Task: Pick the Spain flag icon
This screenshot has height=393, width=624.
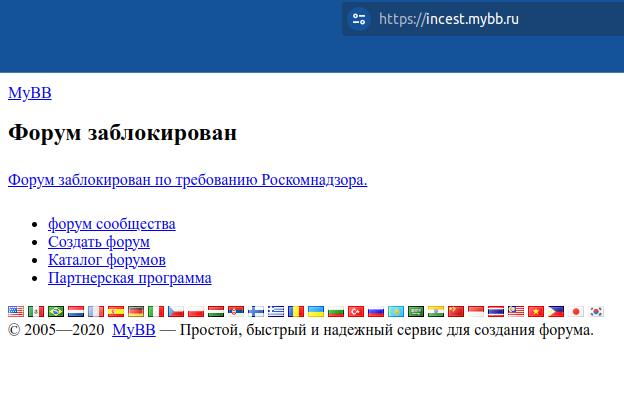Action: [116, 311]
